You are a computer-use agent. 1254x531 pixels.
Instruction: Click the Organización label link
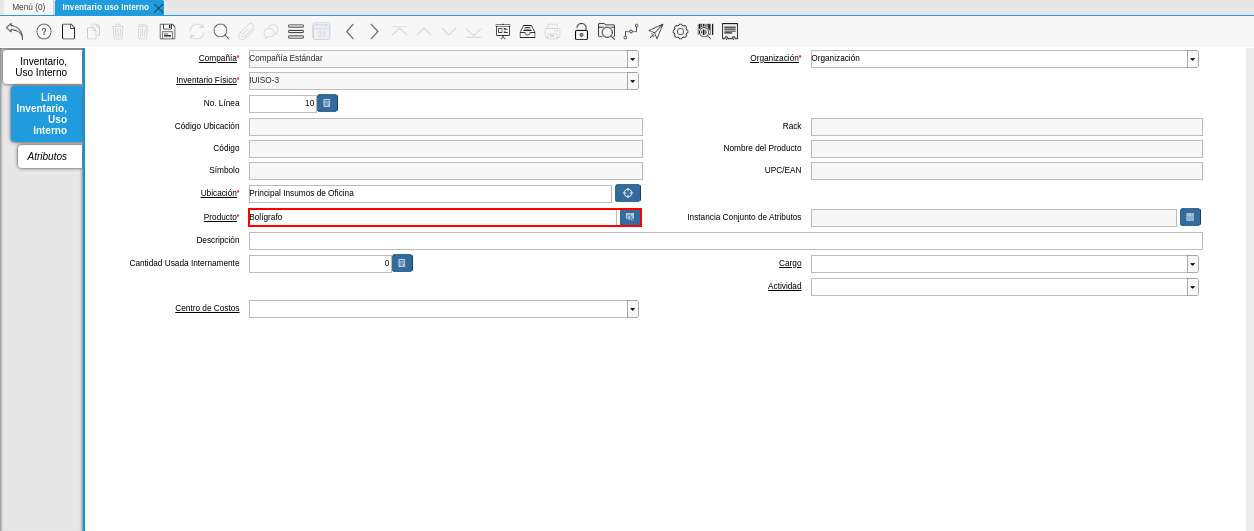pos(774,58)
